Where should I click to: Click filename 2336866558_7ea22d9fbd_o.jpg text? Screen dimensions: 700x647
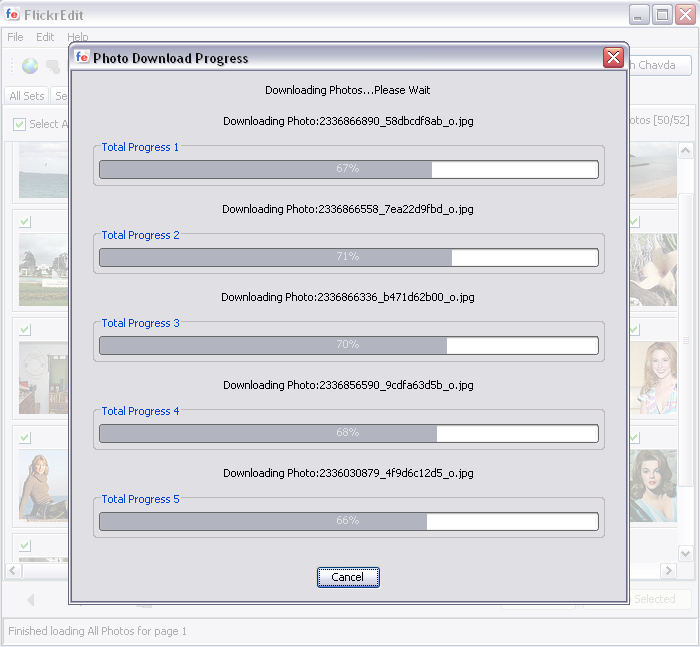coord(396,209)
